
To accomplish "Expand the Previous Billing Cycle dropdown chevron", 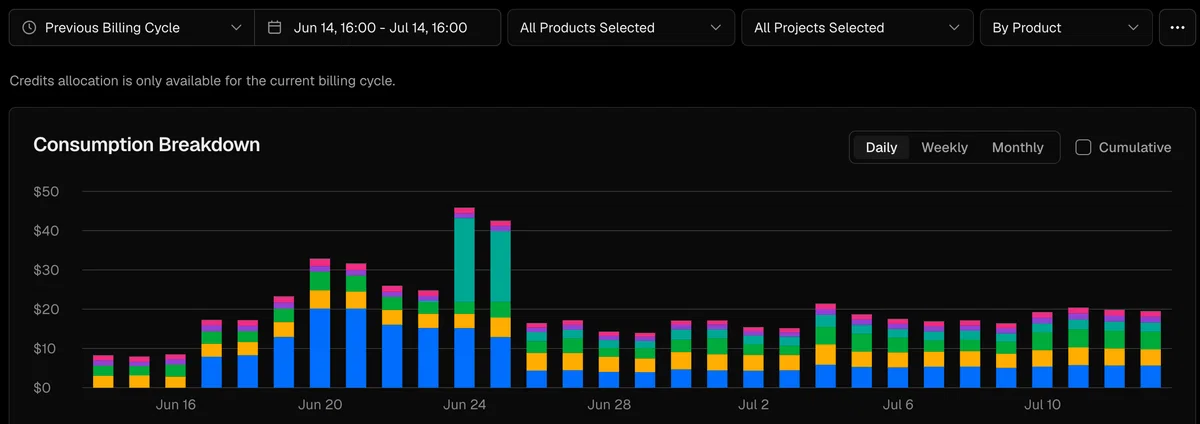I will [236, 28].
